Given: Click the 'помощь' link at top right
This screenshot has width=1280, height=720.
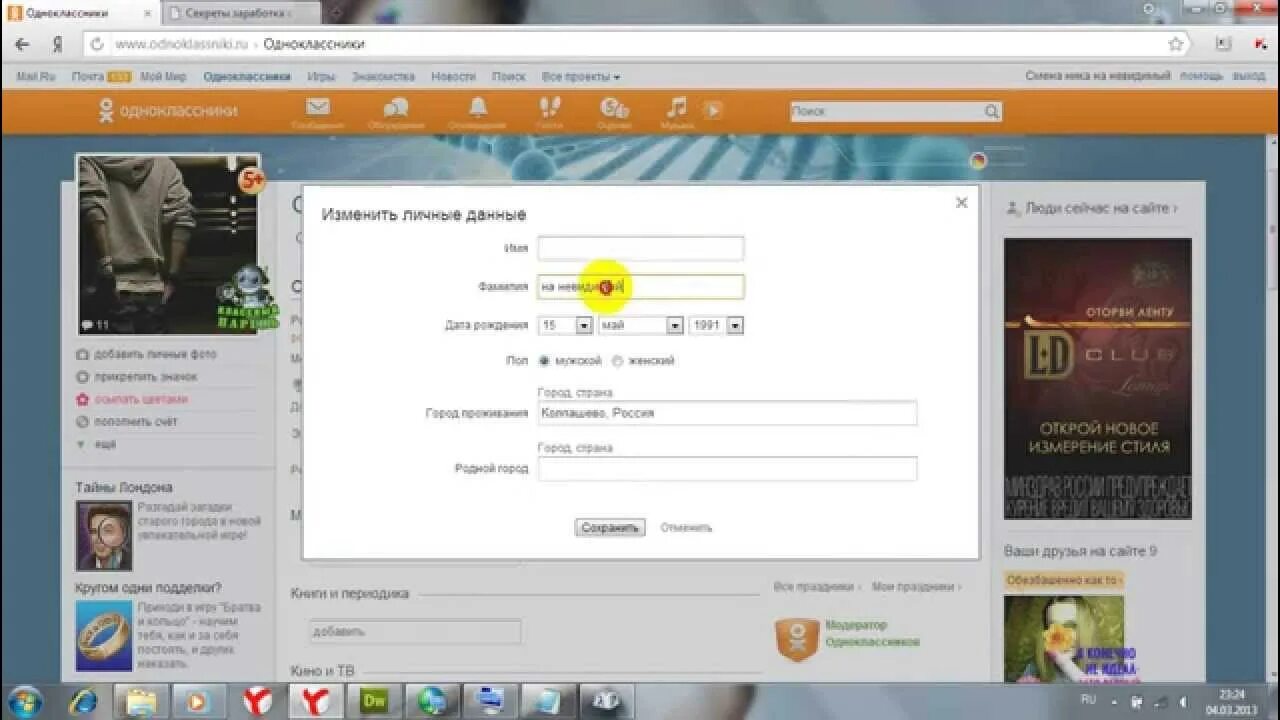Looking at the screenshot, I should [1201, 76].
